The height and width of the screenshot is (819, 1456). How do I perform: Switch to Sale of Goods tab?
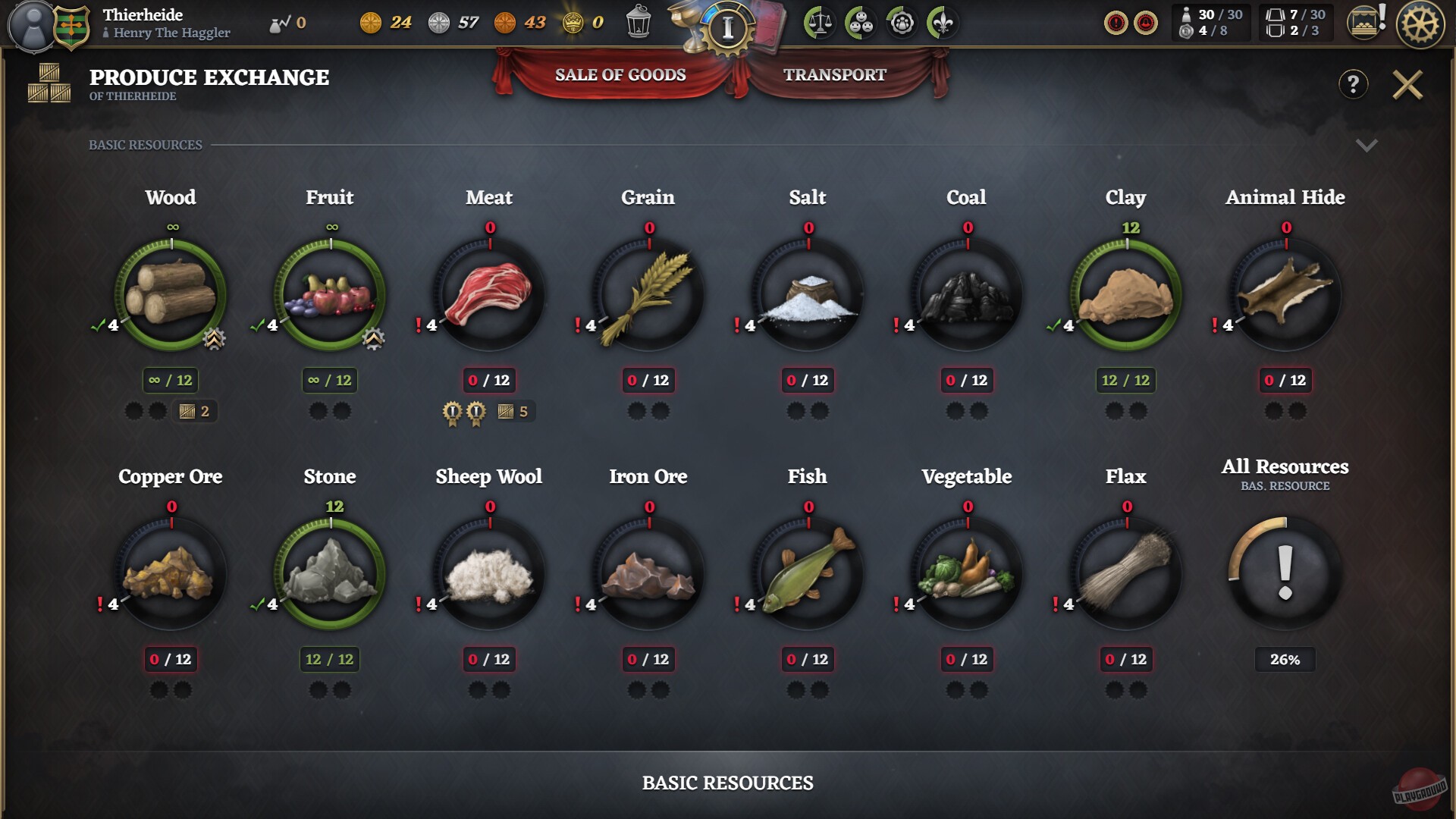tap(620, 75)
